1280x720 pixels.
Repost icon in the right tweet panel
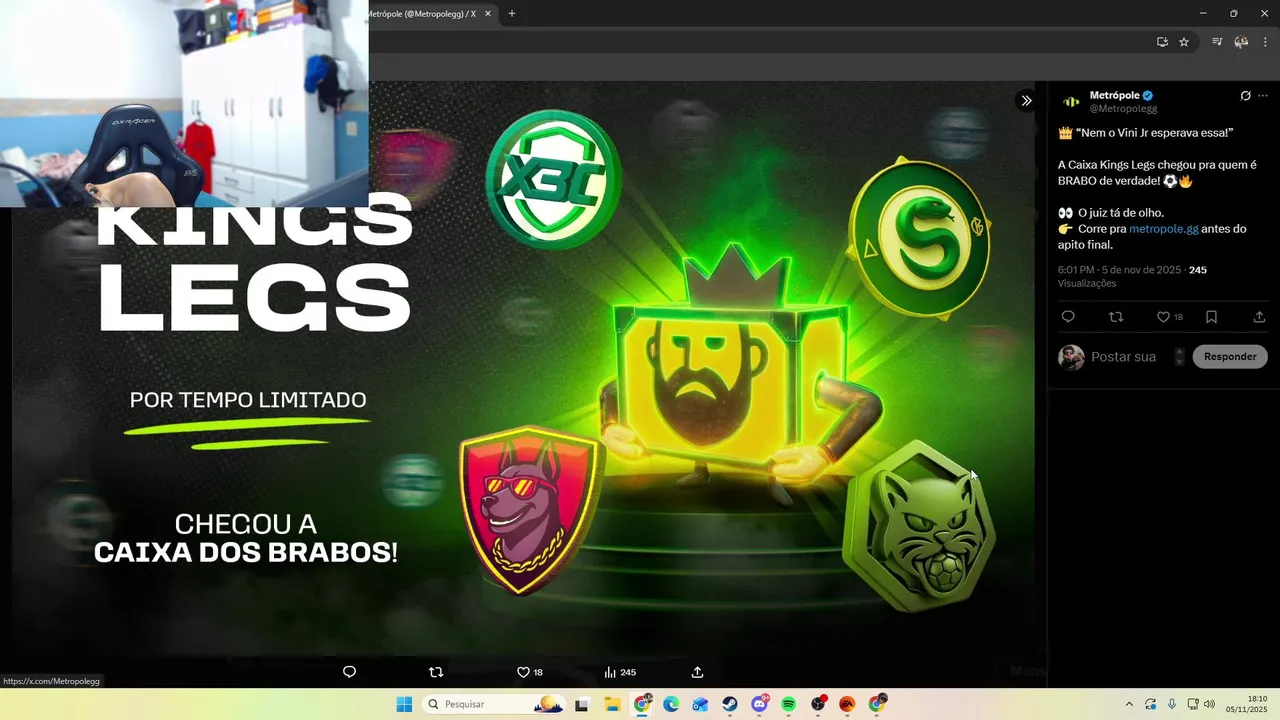[1116, 317]
